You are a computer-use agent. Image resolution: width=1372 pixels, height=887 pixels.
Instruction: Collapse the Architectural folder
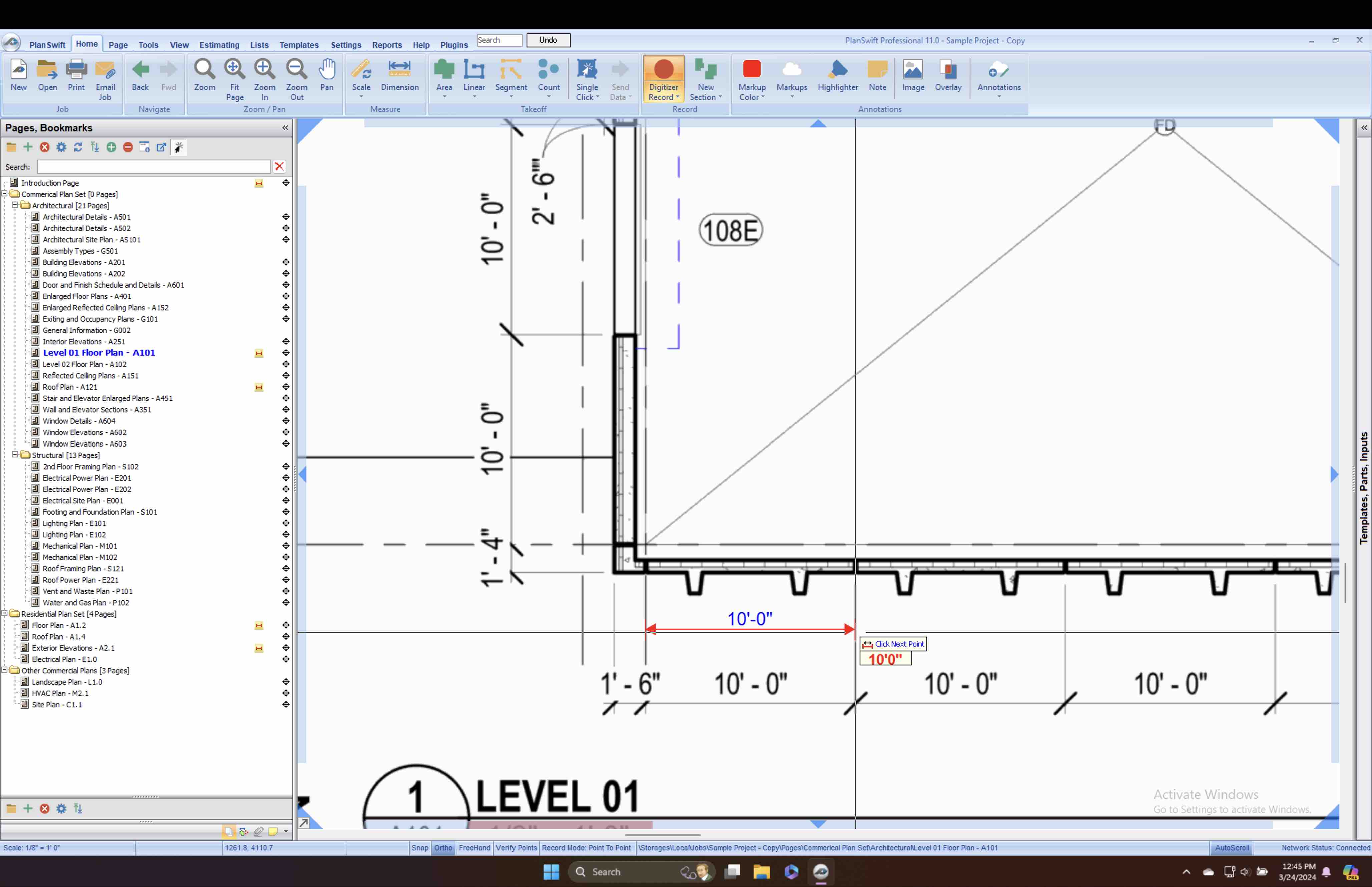(16, 205)
